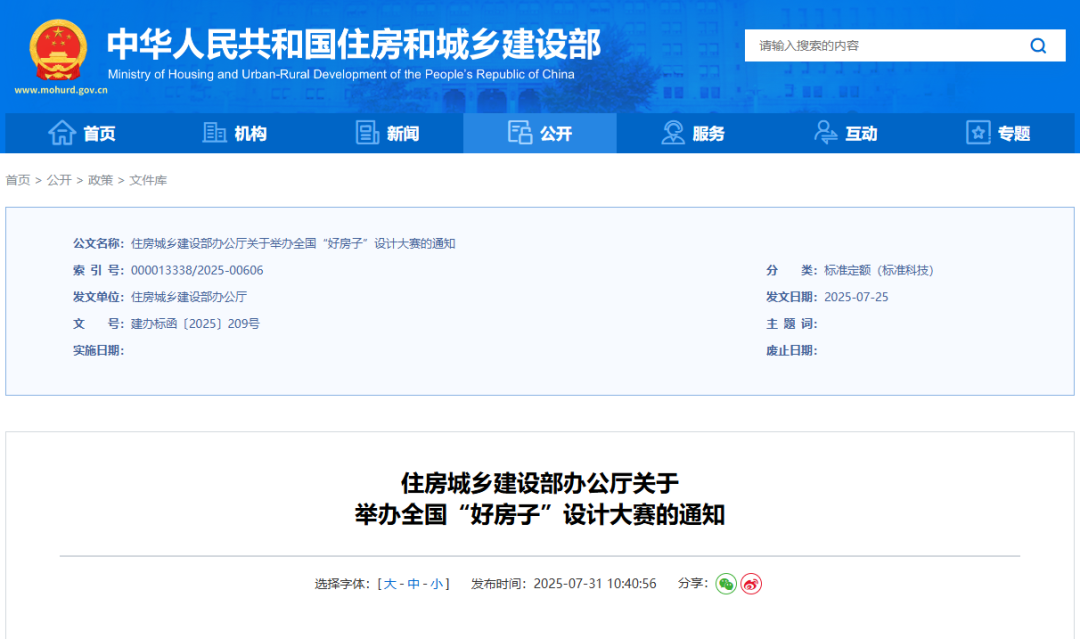Select large font size 大
This screenshot has height=639, width=1080.
[390, 584]
